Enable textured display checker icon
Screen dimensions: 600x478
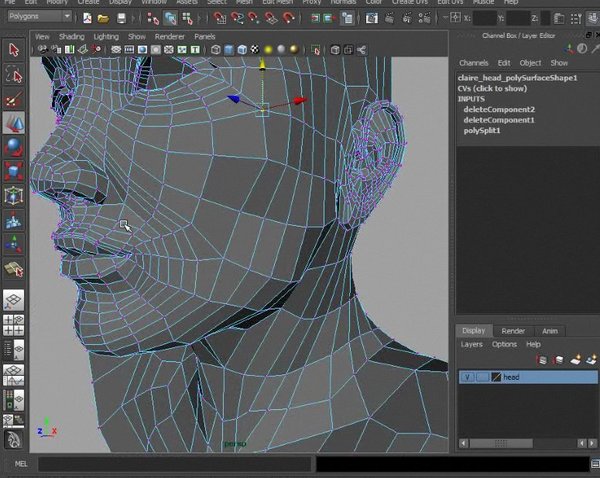pos(255,50)
